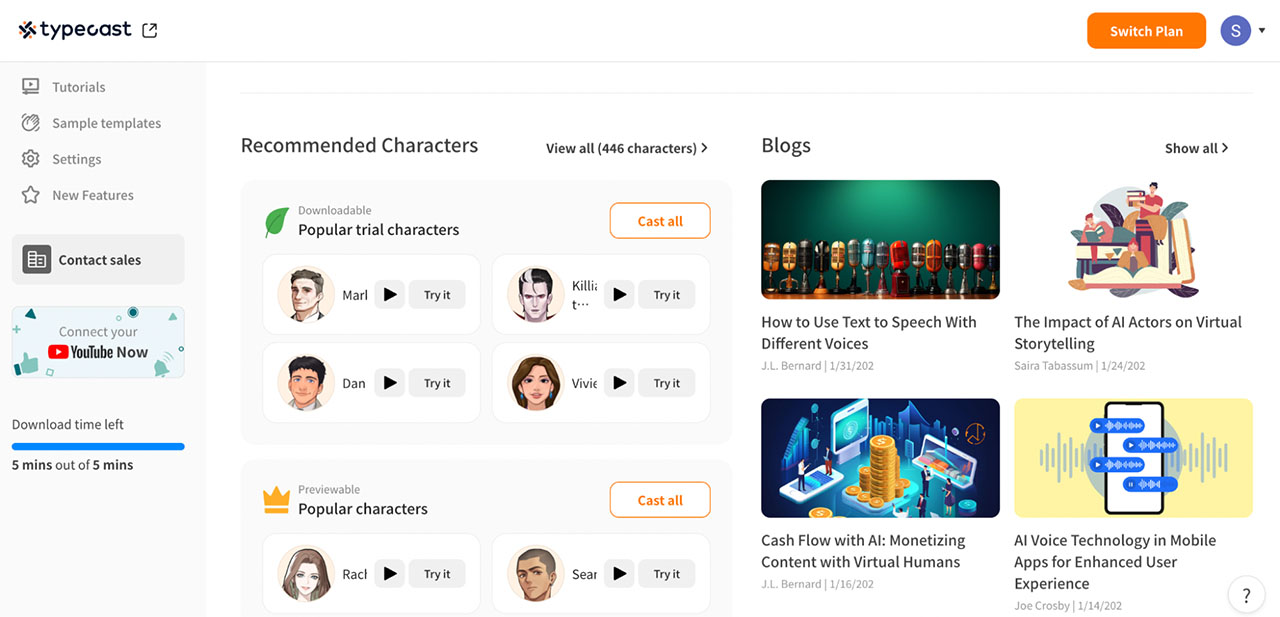Viewport: 1280px width, 617px height.
Task: Click the external link icon beside the typecast logo
Action: tap(150, 30)
